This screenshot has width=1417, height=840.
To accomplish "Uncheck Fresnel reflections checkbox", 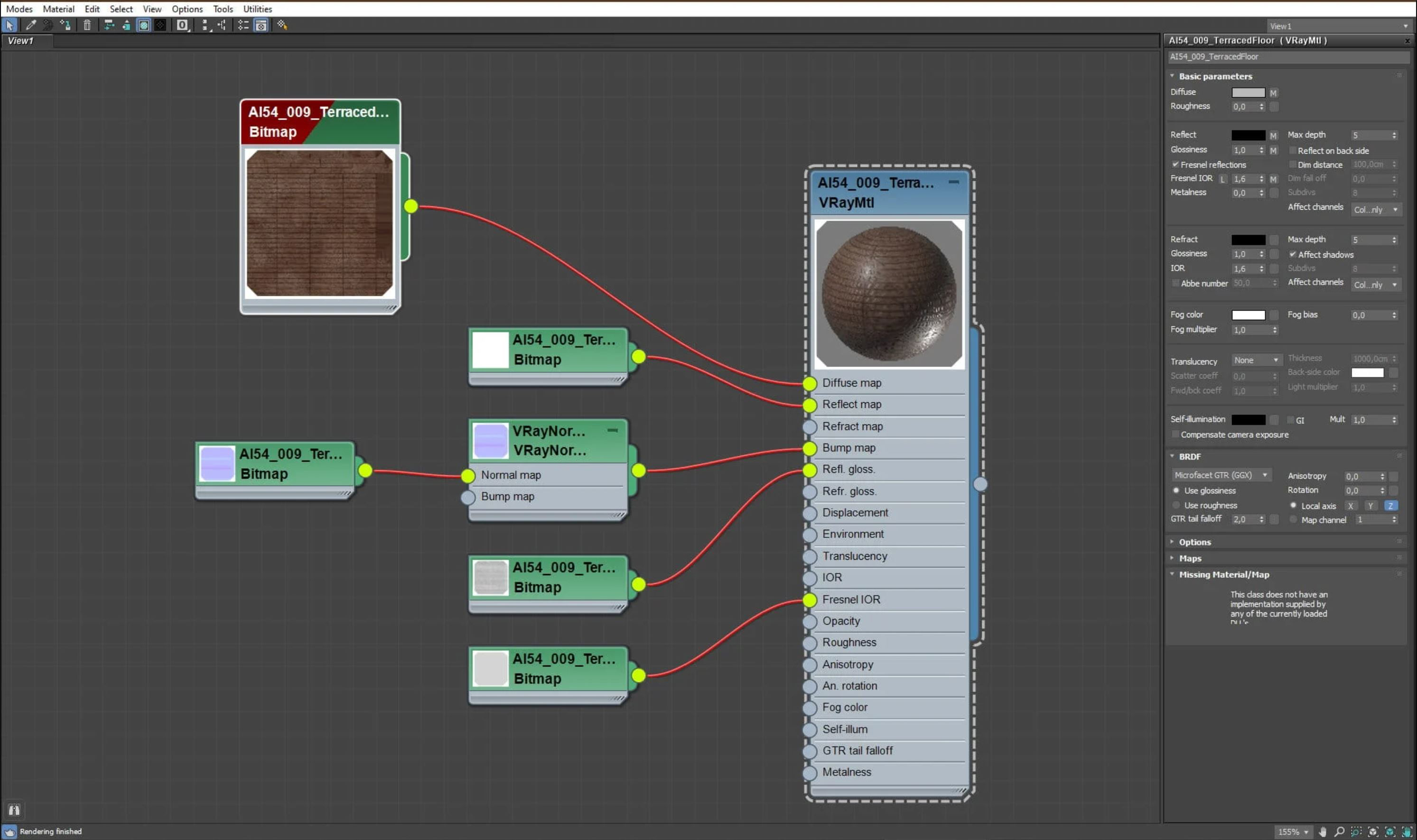I will [1175, 165].
